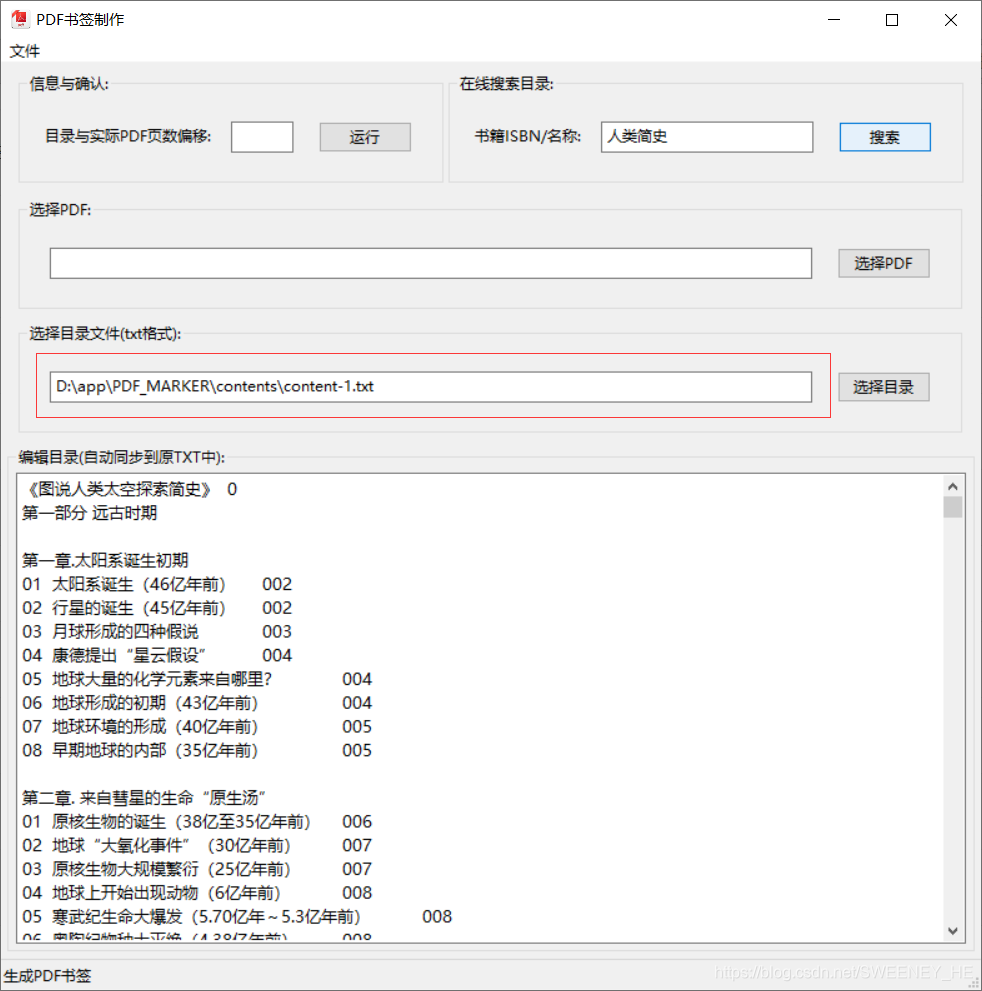The width and height of the screenshot is (982, 991).
Task: Focus the page offset input field
Action: click(262, 137)
